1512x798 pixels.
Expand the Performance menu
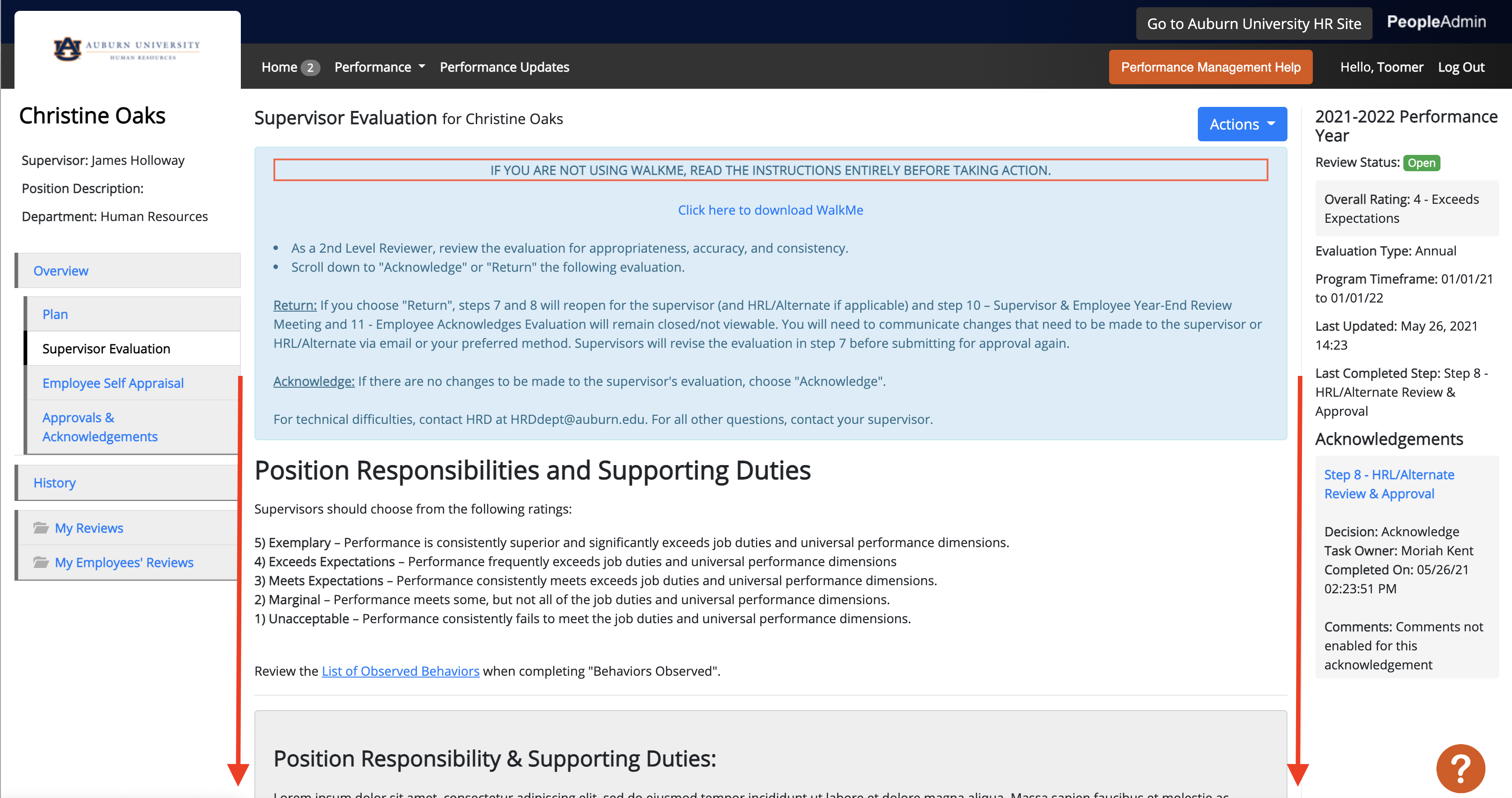(379, 67)
